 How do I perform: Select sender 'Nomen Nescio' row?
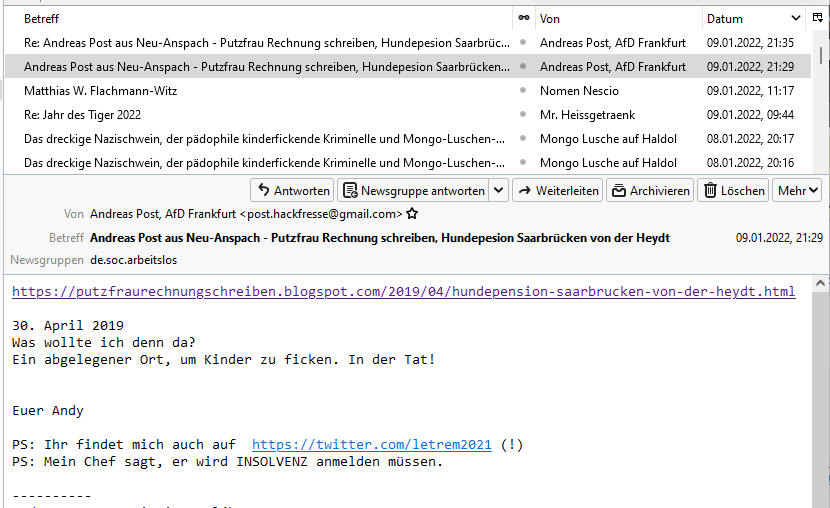[x=579, y=91]
